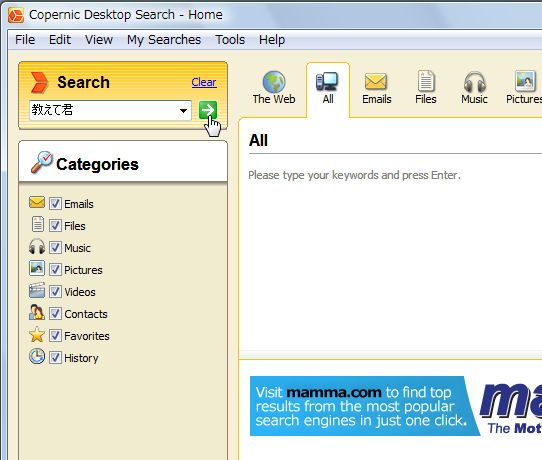The image size is (542, 460).
Task: Open the Help menu
Action: coord(272,40)
